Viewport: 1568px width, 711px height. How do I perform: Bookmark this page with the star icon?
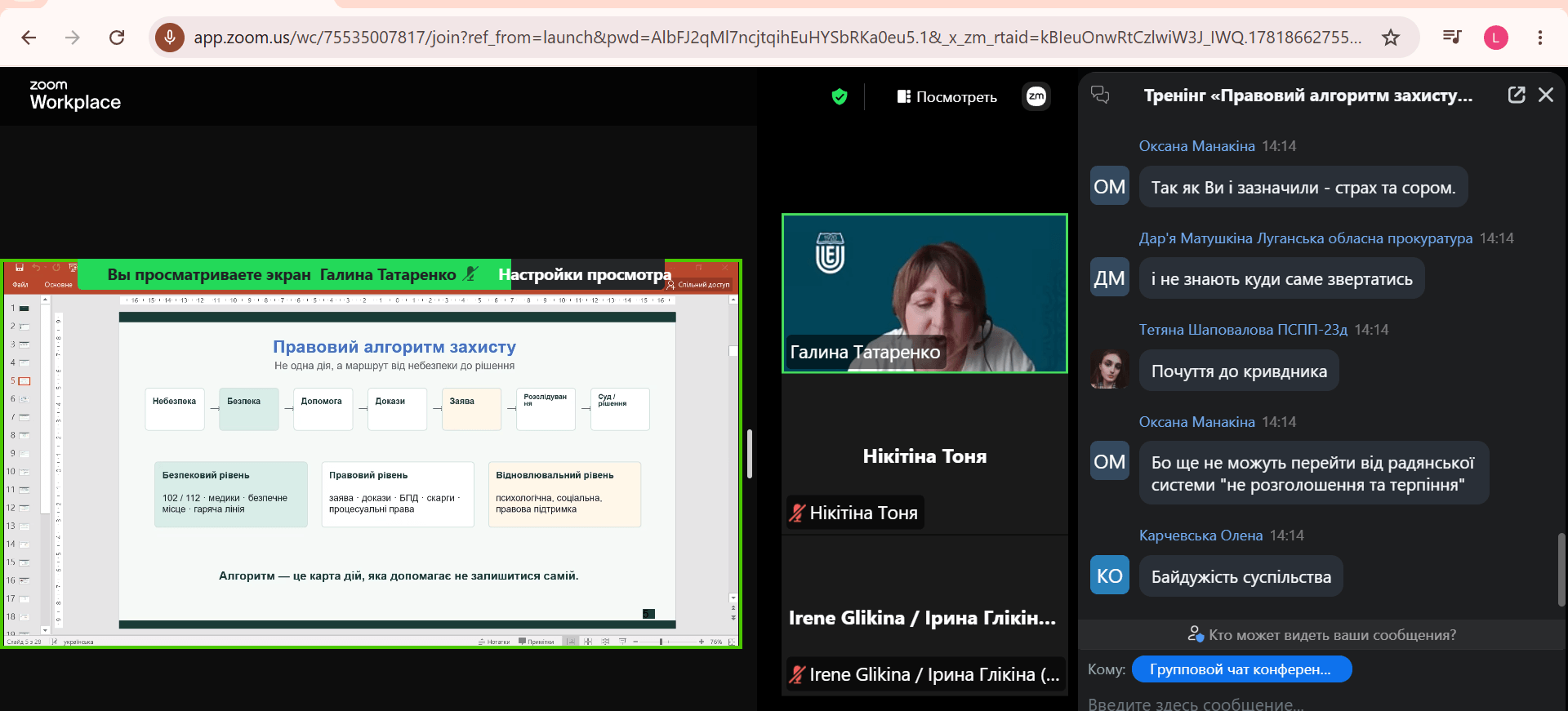pyautogui.click(x=1391, y=38)
